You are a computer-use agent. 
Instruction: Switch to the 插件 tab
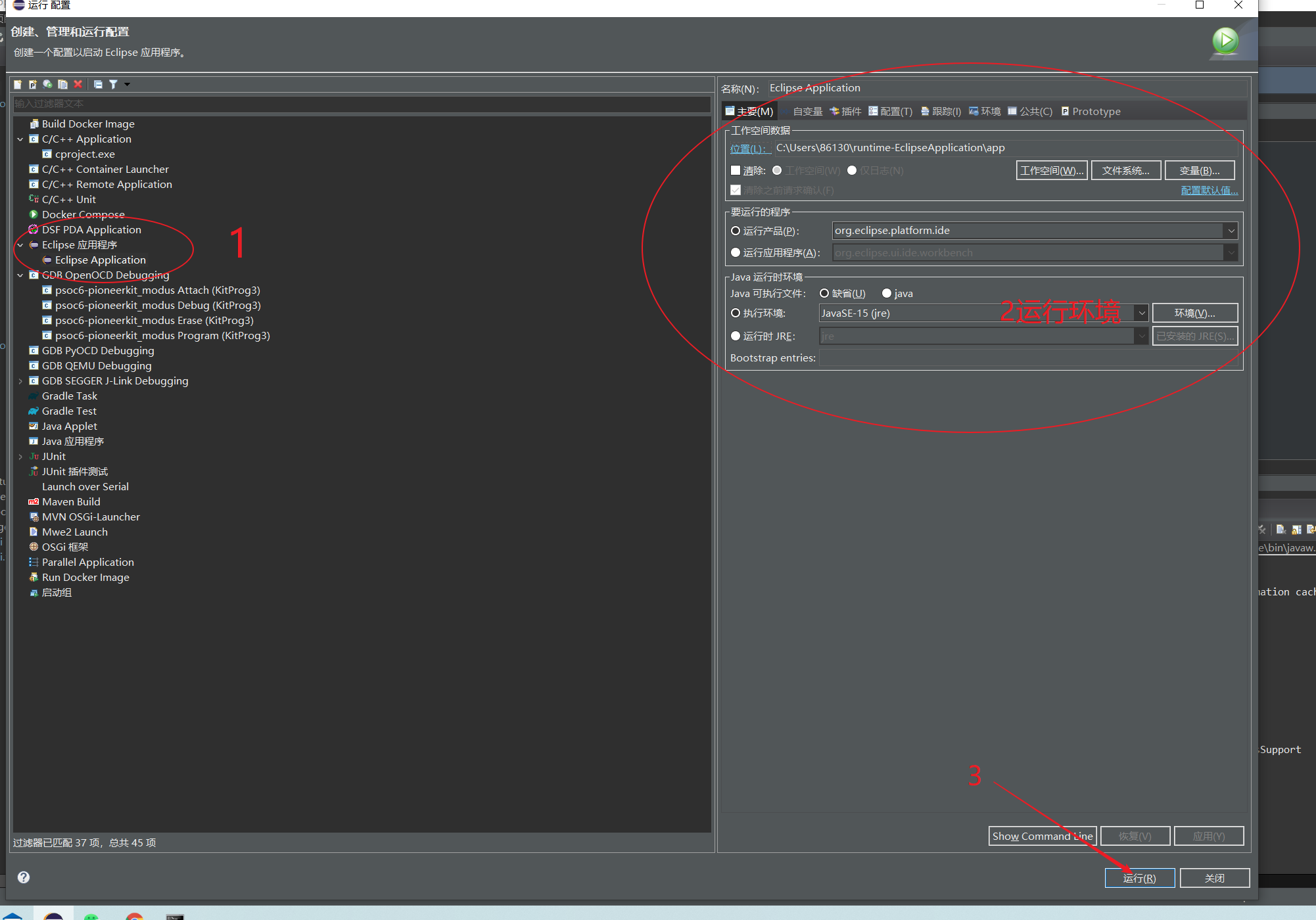(845, 112)
